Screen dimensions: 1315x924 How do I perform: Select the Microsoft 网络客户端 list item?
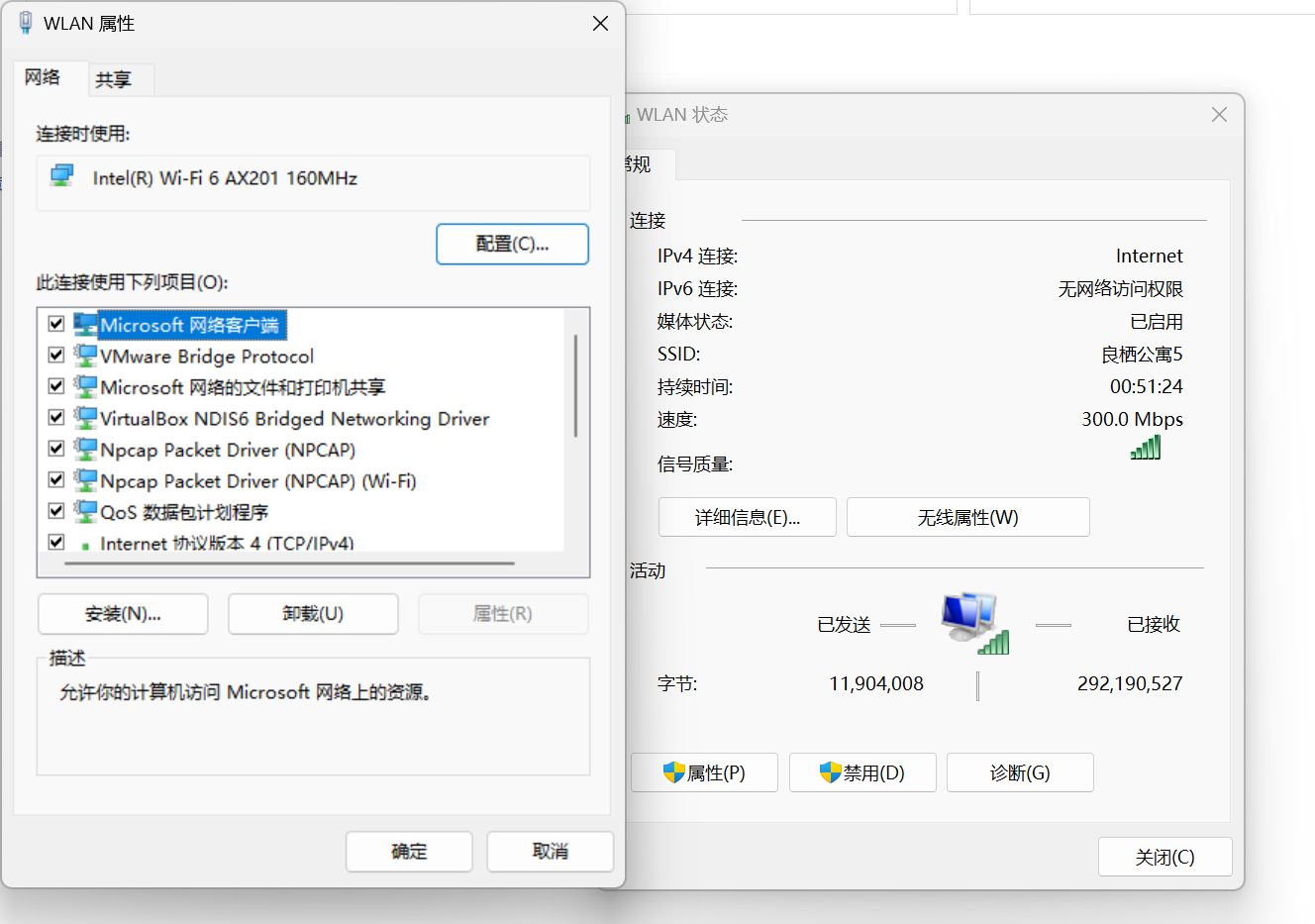[x=193, y=325]
